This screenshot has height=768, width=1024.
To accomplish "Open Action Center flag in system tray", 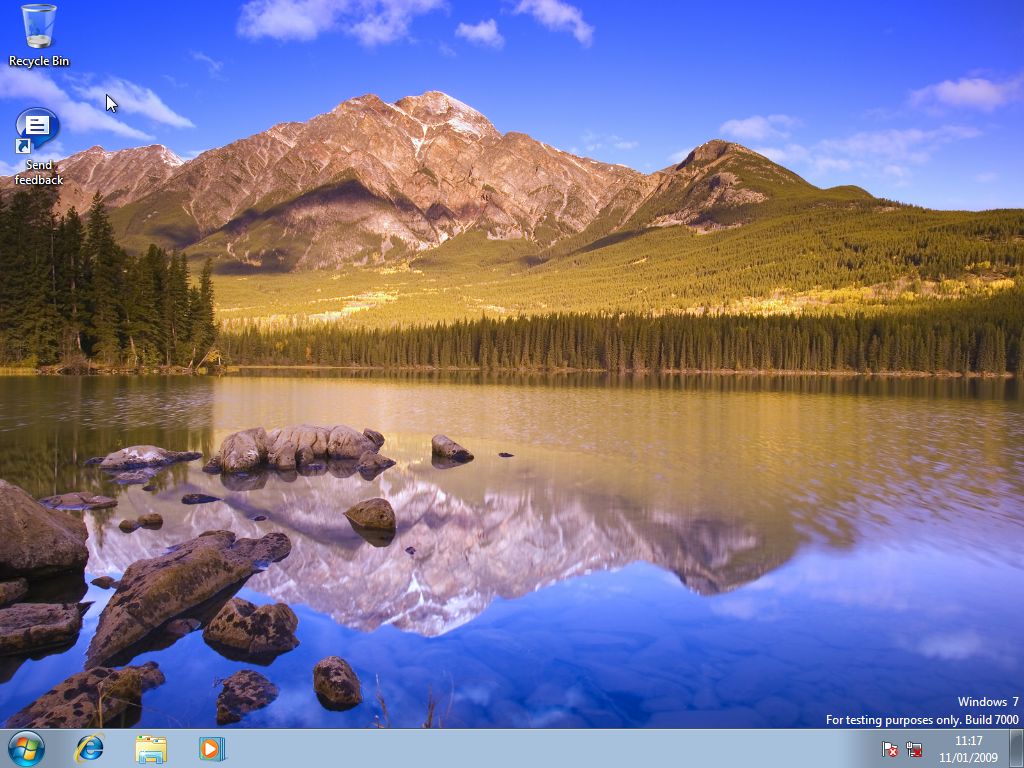I will [889, 749].
